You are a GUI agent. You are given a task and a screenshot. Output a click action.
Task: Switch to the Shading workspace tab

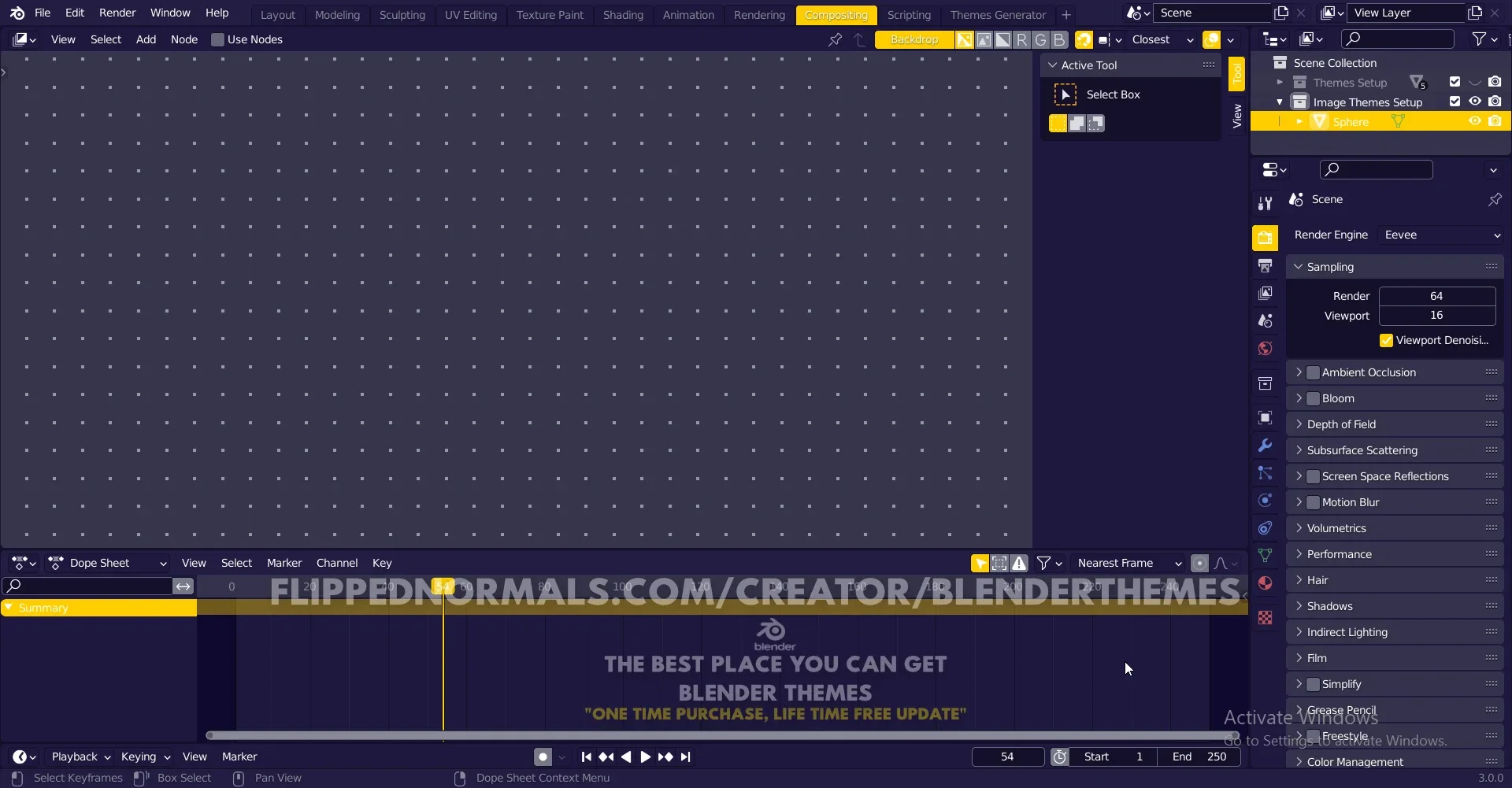[623, 15]
